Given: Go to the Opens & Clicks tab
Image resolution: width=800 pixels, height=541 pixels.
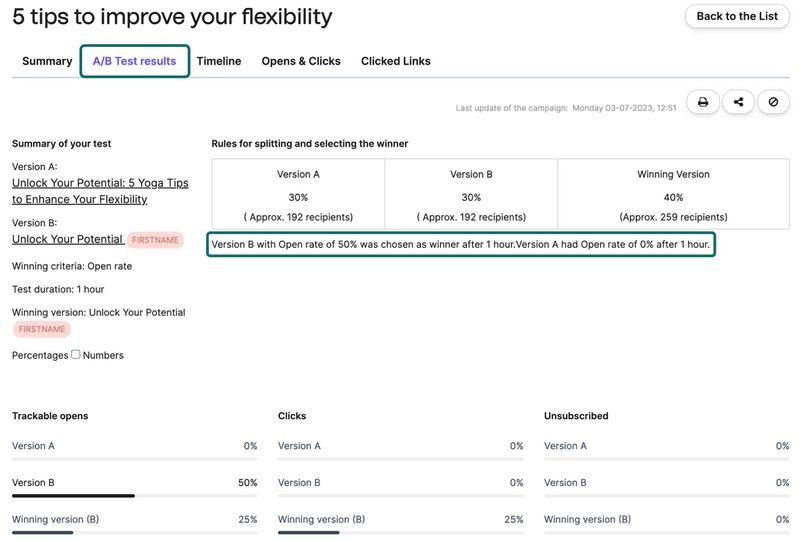Looking at the screenshot, I should pyautogui.click(x=301, y=61).
